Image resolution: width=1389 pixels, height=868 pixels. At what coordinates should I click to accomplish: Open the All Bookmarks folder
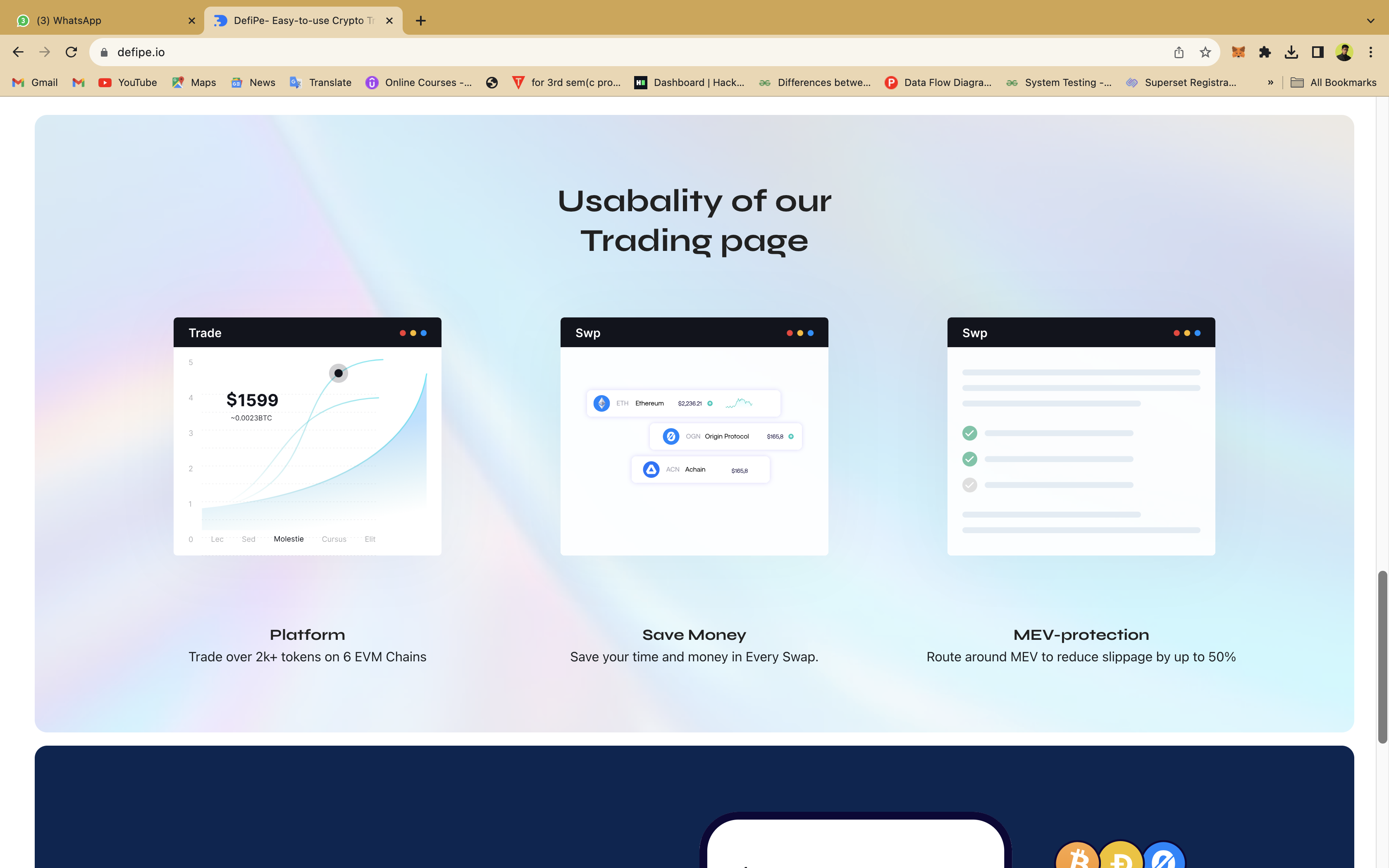1333,83
